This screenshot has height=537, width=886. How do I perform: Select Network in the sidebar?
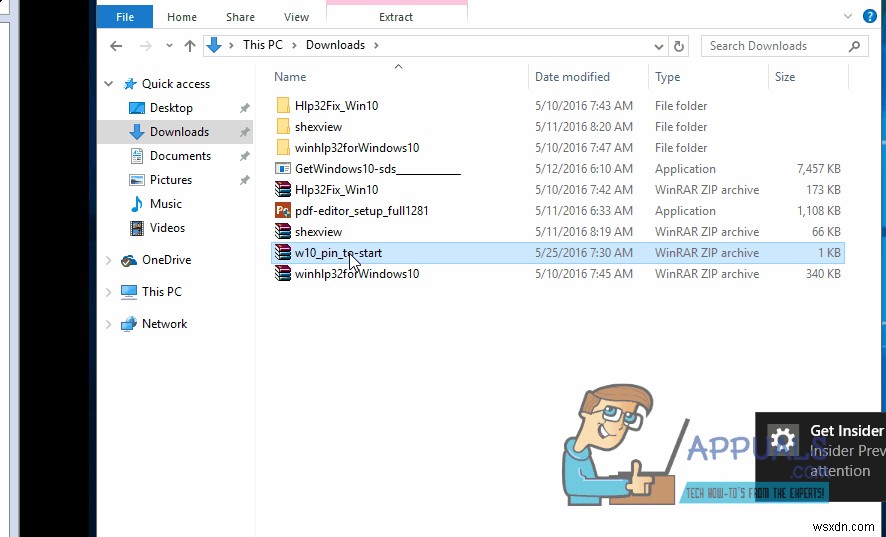click(164, 324)
